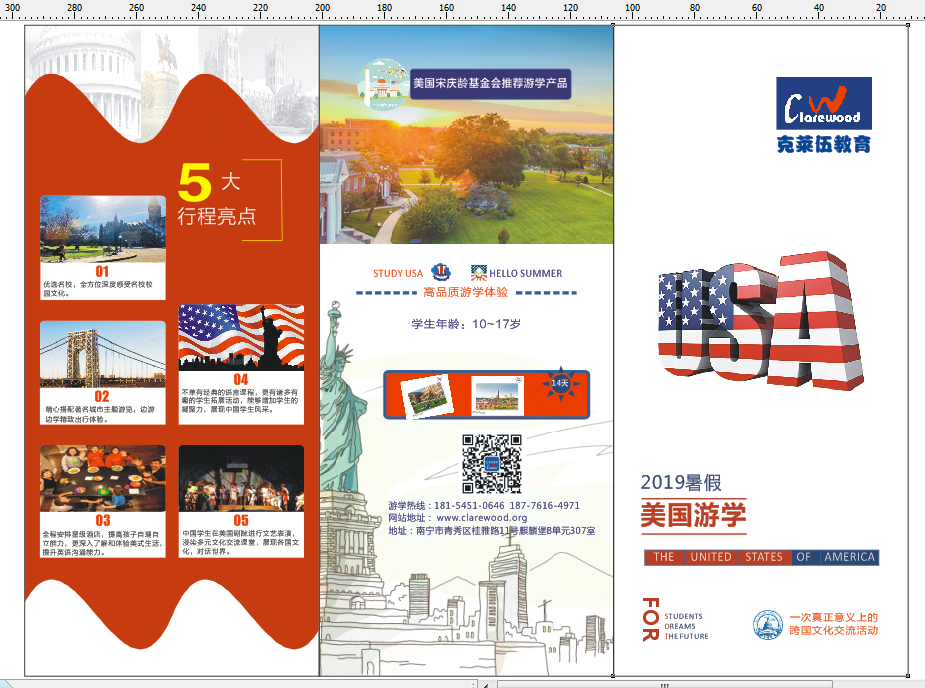Click the top ruler at the 100 mark
Viewport: 925px width, 688px height.
632,9
